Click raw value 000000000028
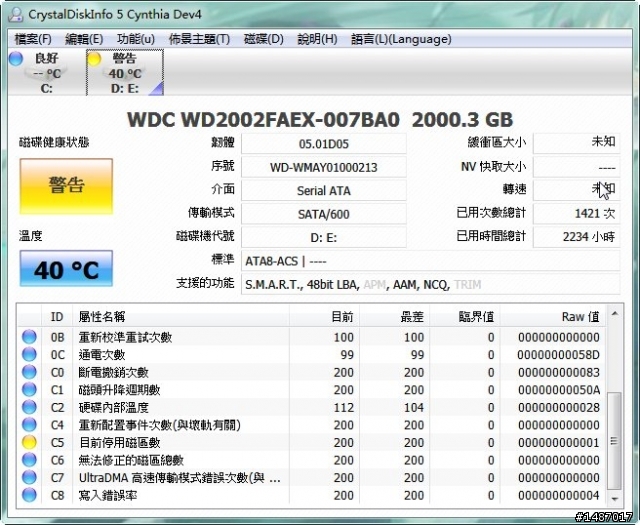Image resolution: width=640 pixels, height=525 pixels. click(558, 407)
